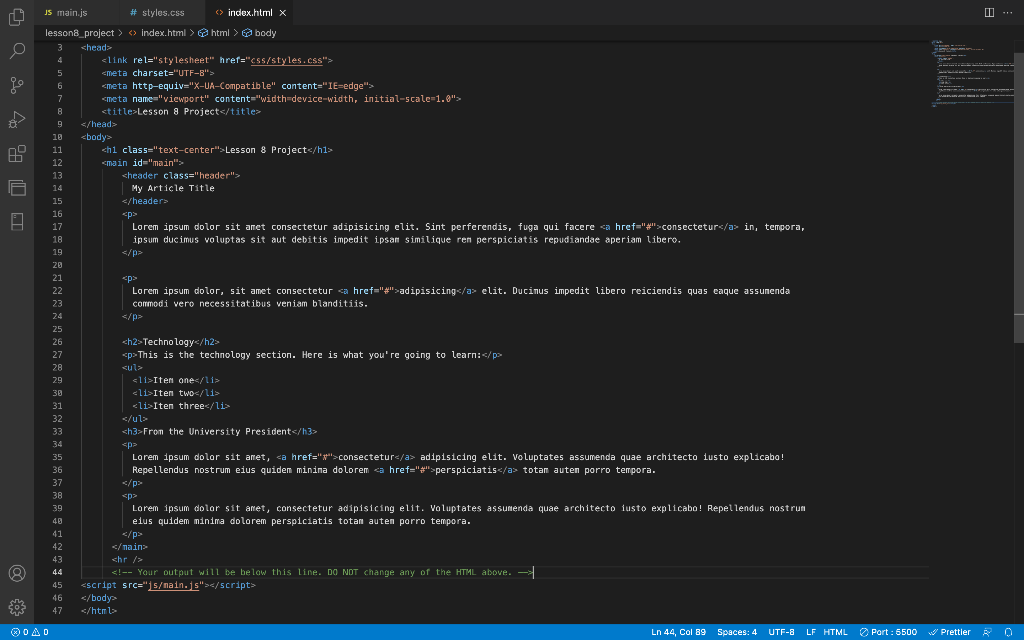Open the Run and Debug icon

pyautogui.click(x=17, y=120)
